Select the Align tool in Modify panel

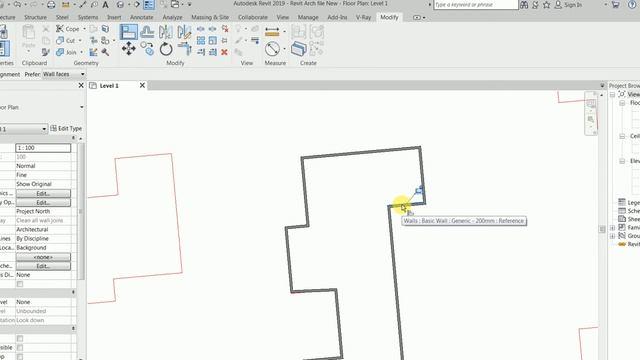[129, 32]
